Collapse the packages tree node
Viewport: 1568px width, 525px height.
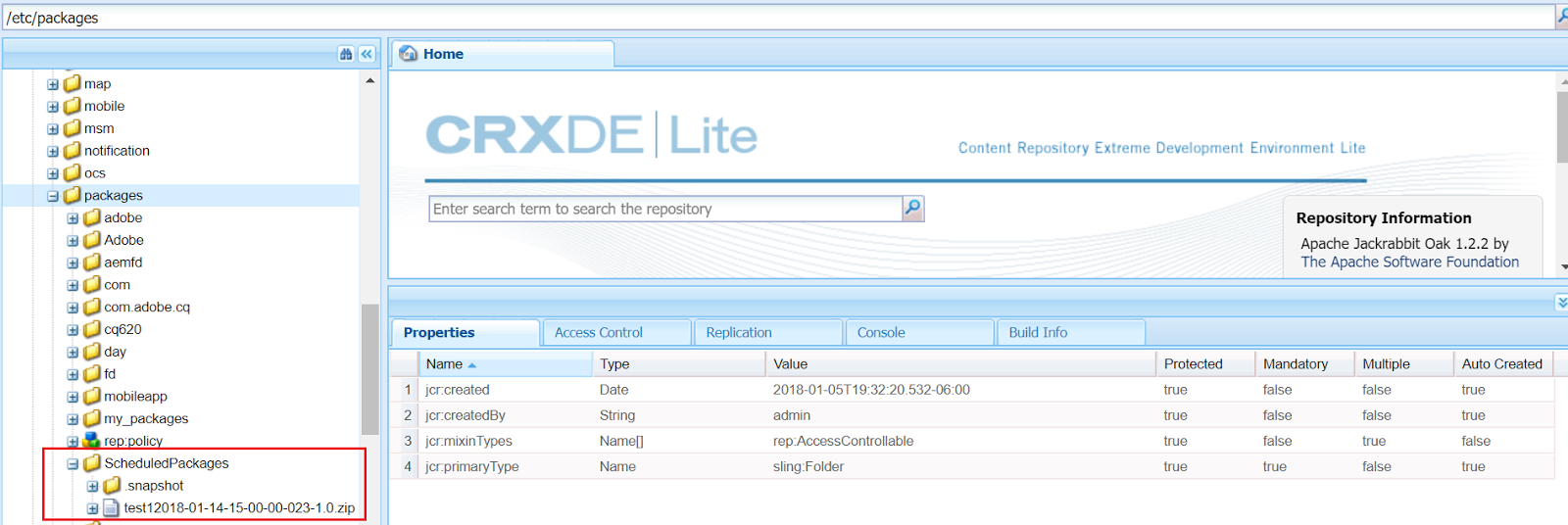coord(53,196)
